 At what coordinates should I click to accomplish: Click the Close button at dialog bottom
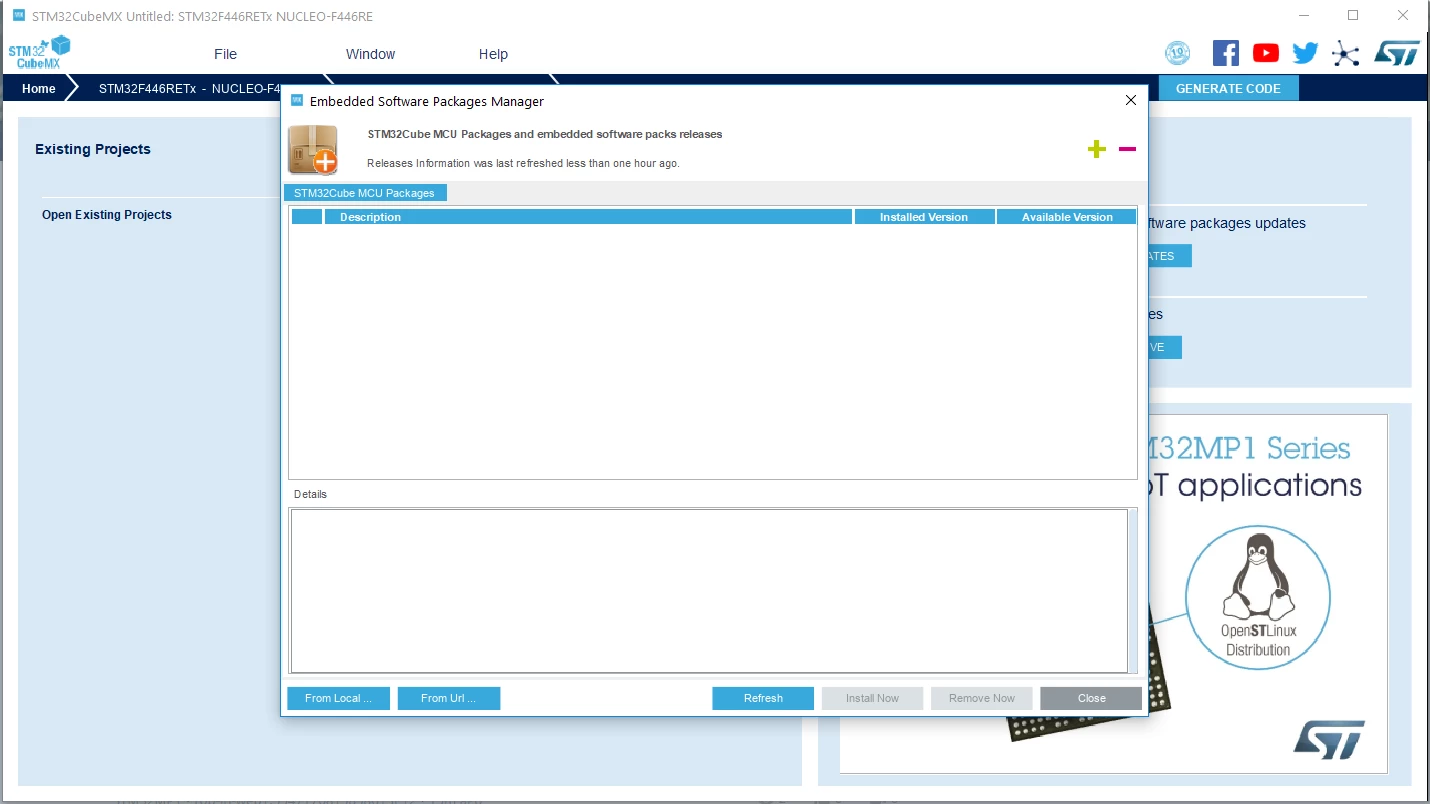coord(1091,698)
